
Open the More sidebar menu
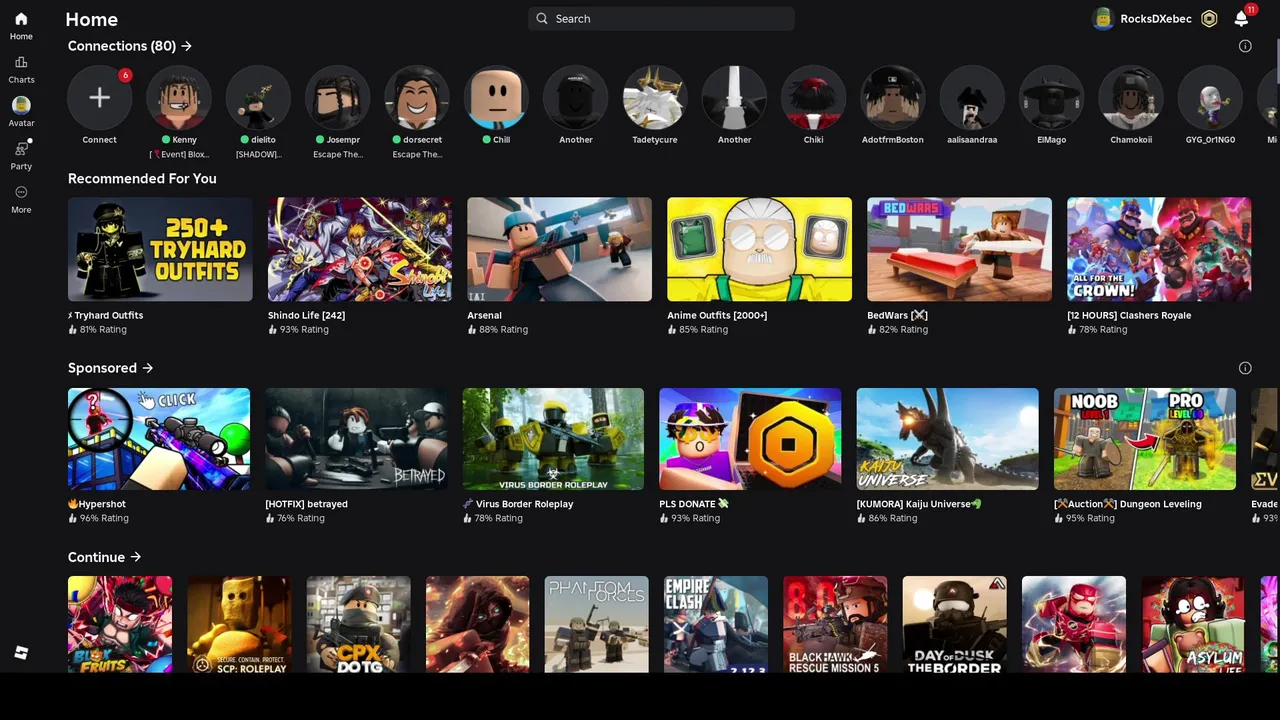coord(21,192)
